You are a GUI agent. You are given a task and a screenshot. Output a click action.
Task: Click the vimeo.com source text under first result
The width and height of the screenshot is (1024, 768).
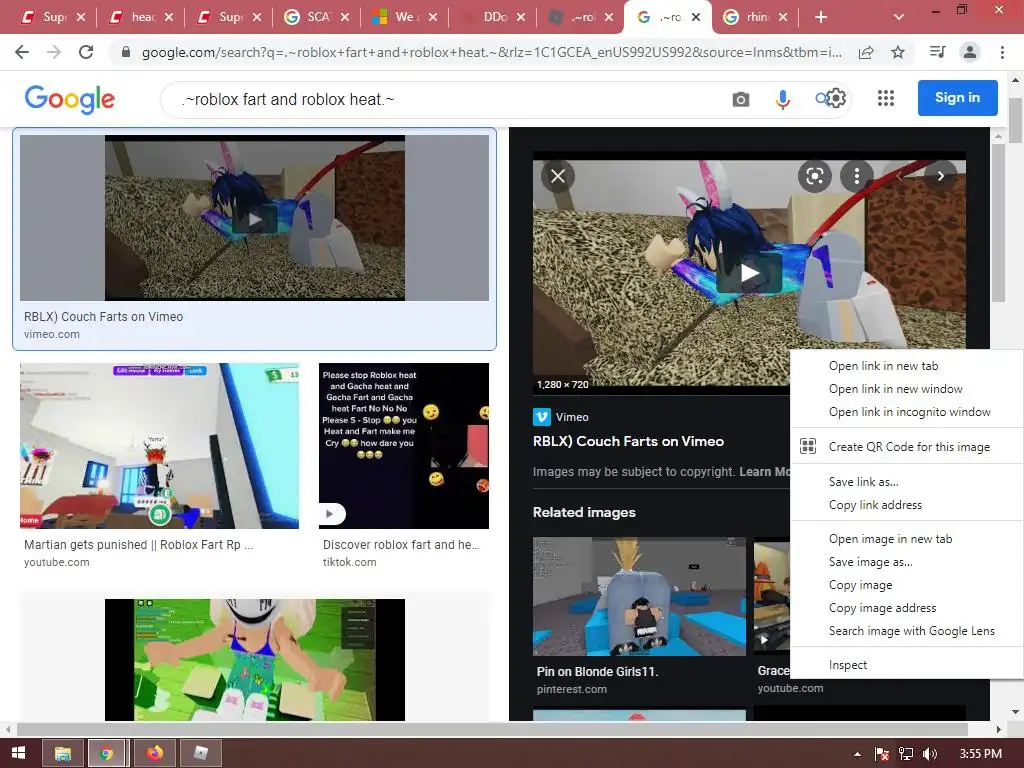pos(52,334)
